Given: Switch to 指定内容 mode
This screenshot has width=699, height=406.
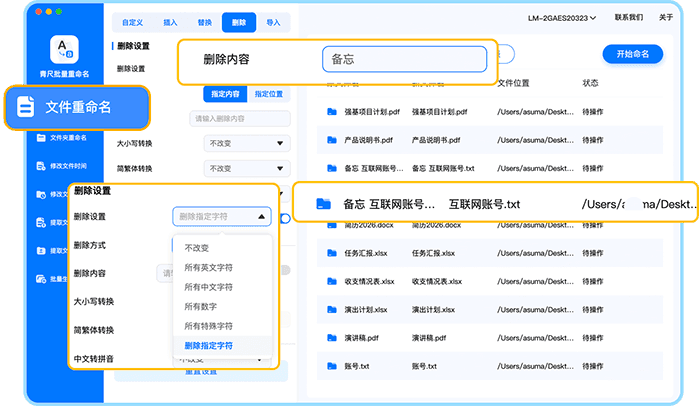Looking at the screenshot, I should [x=225, y=94].
